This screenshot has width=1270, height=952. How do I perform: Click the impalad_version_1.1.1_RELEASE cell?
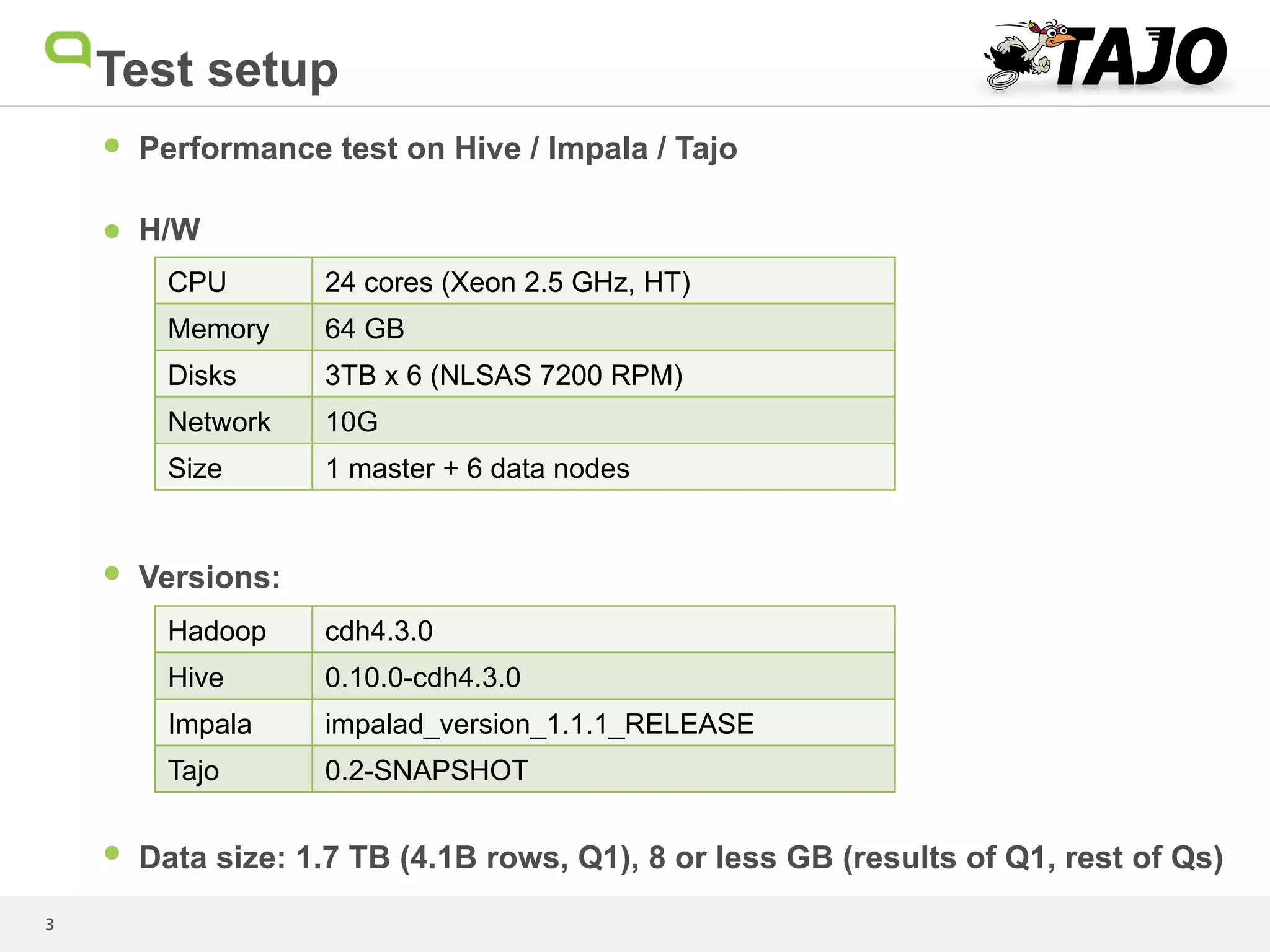tap(603, 724)
